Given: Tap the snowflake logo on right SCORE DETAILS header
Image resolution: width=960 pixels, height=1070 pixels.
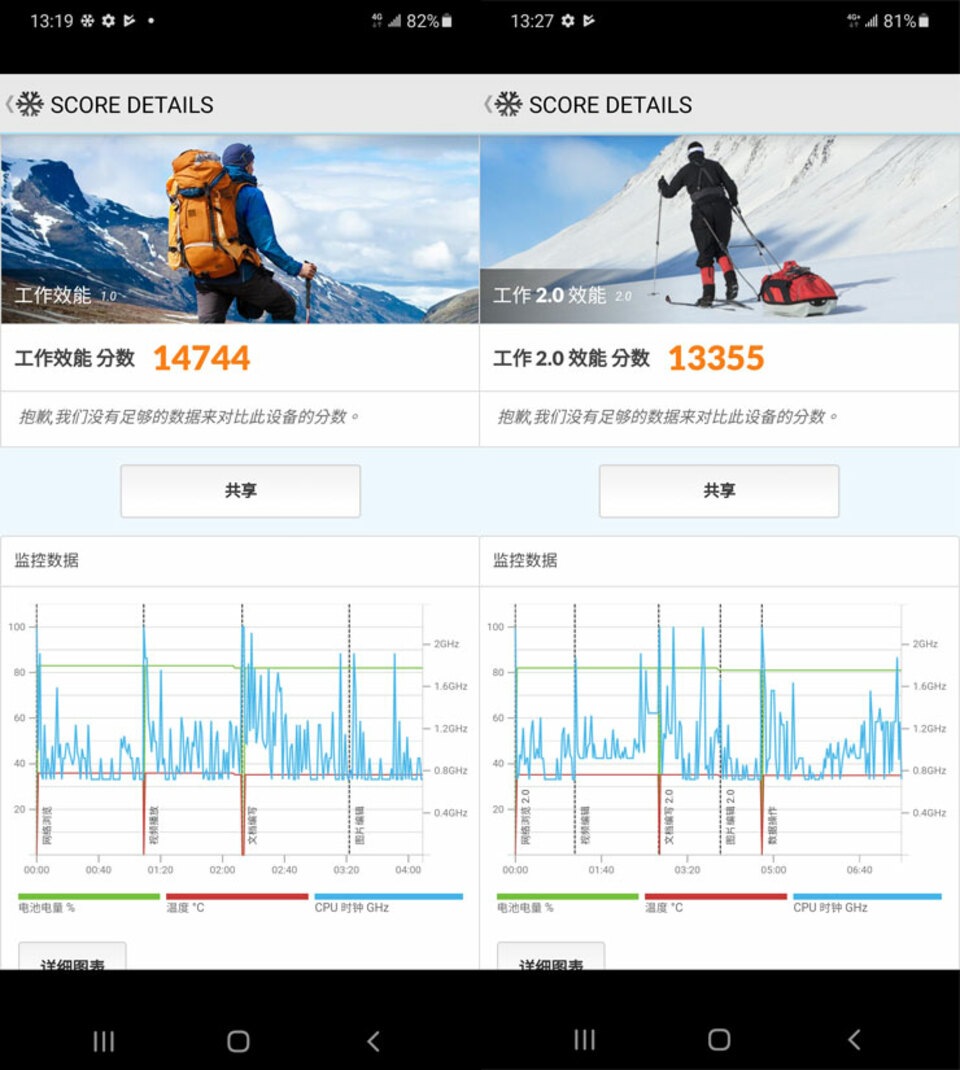Looking at the screenshot, I should point(508,104).
